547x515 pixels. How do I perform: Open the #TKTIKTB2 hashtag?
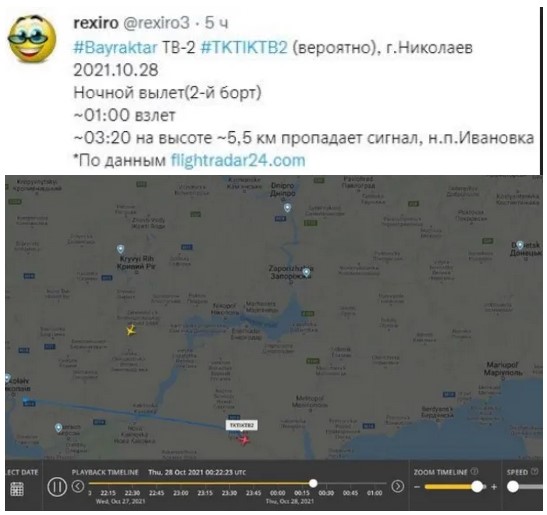pos(244,47)
